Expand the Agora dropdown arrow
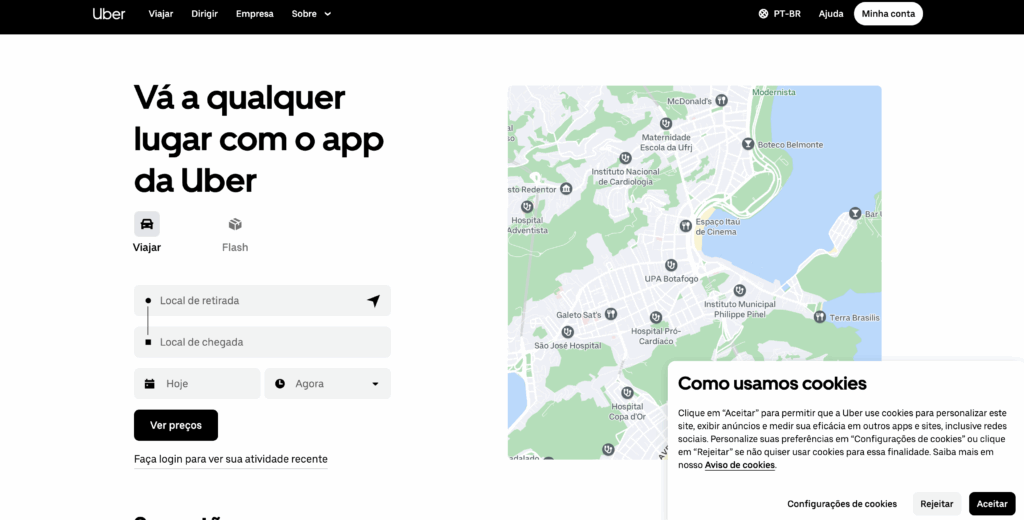1024x520 pixels. pyautogui.click(x=376, y=384)
